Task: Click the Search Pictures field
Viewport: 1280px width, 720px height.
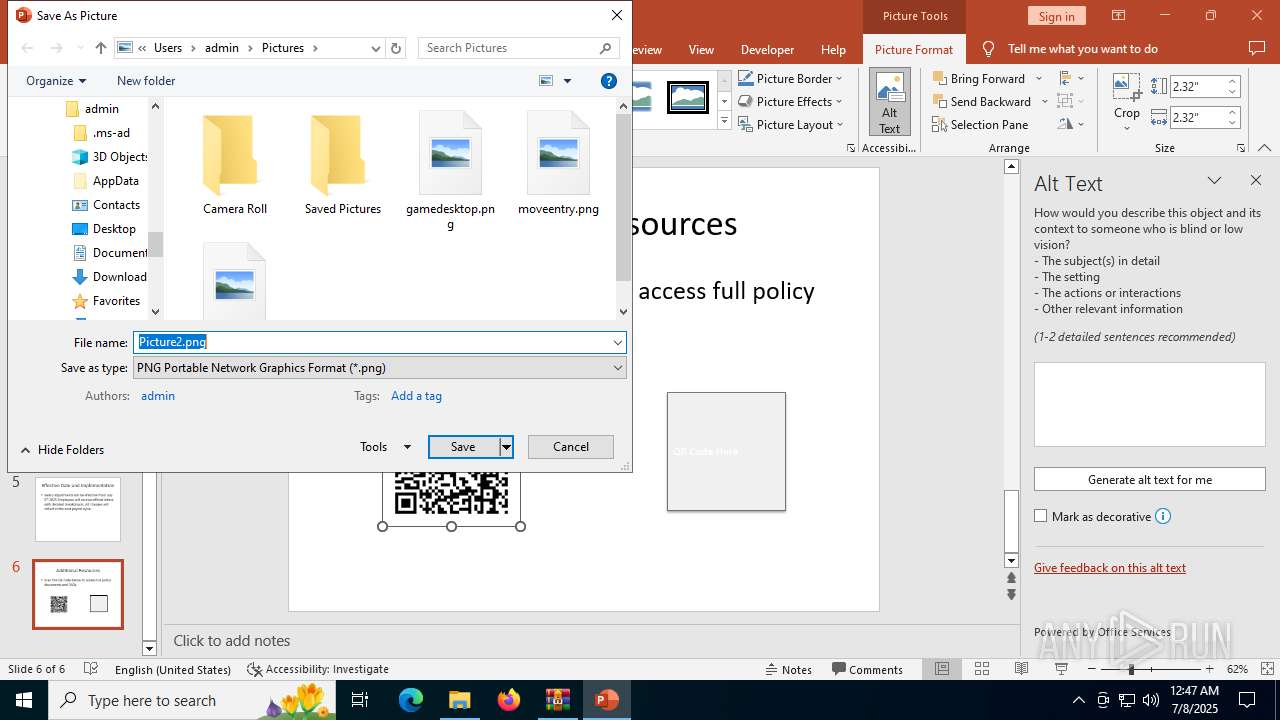Action: pos(520,48)
